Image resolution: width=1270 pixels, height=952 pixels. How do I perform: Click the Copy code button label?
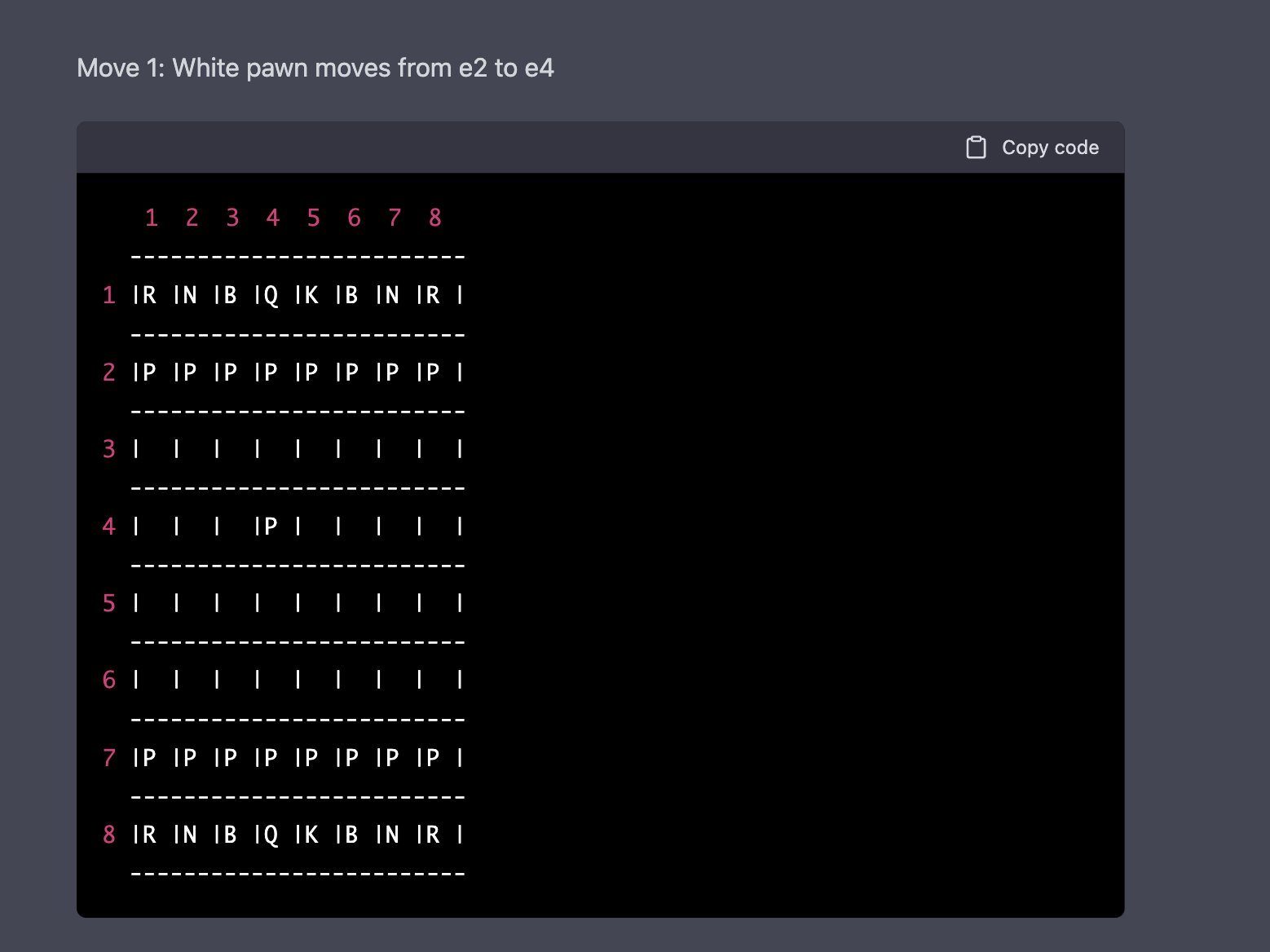(1050, 148)
